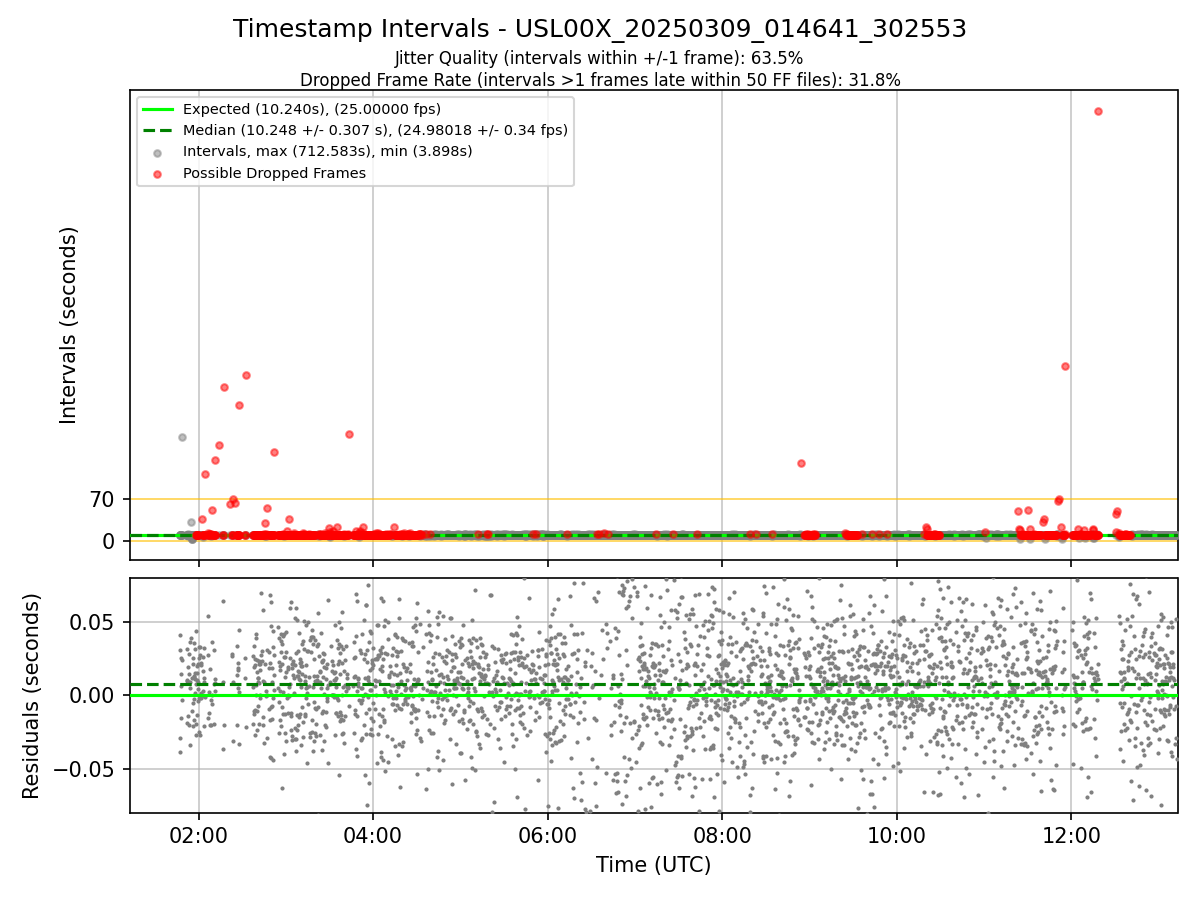Click the red marker in the 'Possible Dropped Frames' legend
Screen dimensions: 1200x900
click(159, 173)
